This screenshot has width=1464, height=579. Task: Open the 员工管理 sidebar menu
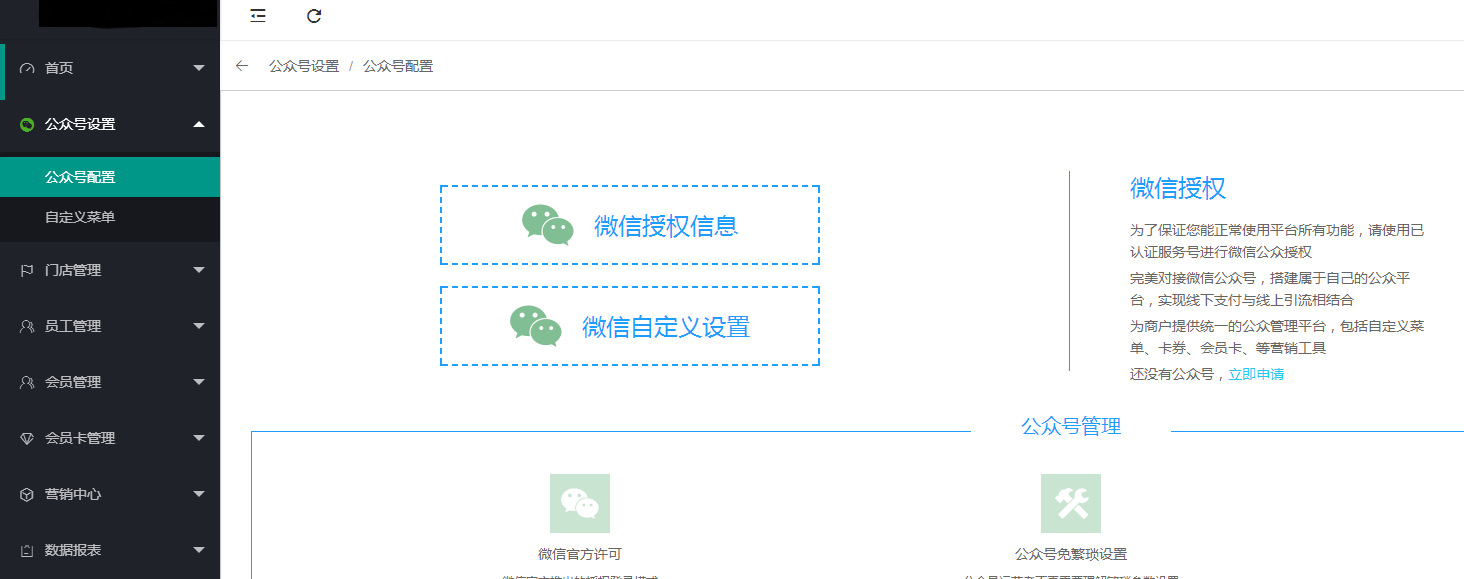pos(110,326)
